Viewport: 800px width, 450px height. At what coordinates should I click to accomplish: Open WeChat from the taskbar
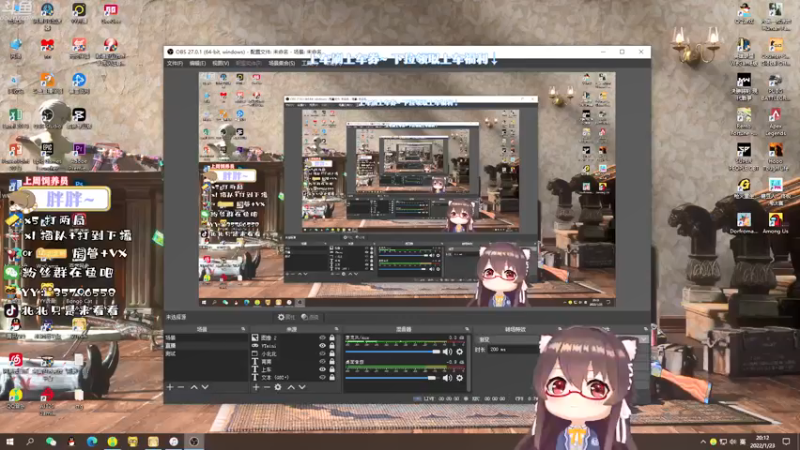tap(51, 441)
